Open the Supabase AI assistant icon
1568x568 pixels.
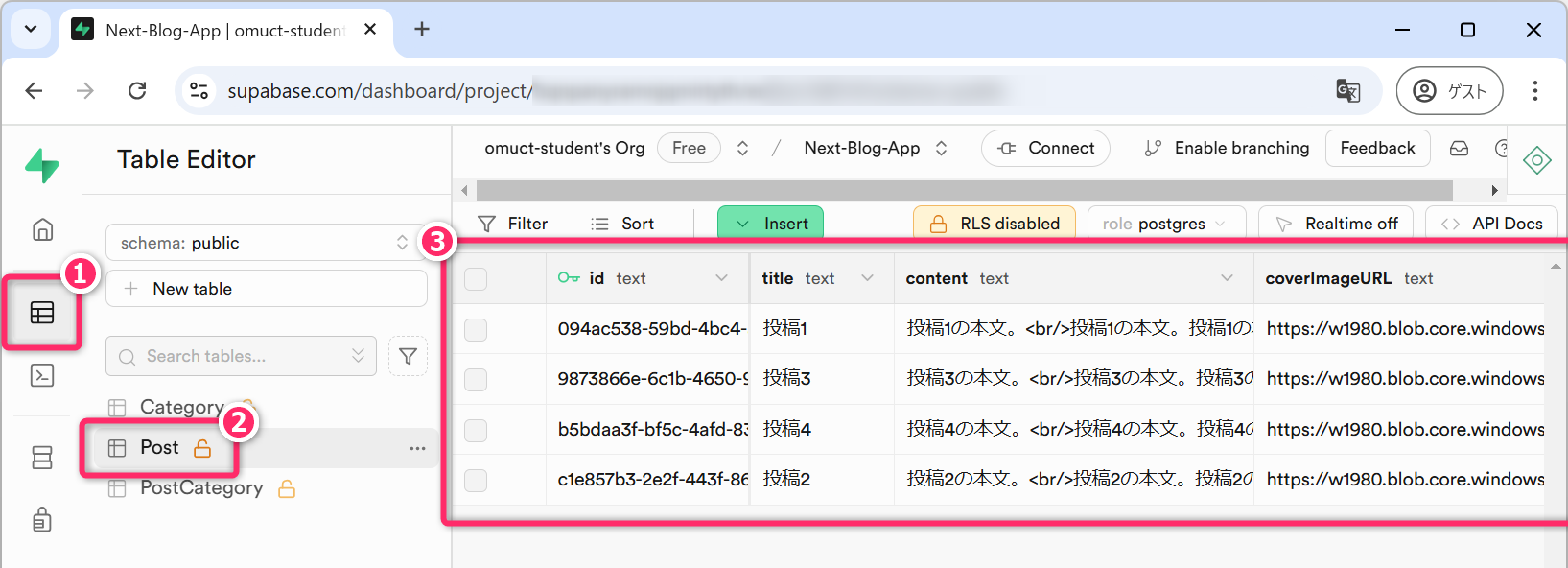click(x=1536, y=160)
